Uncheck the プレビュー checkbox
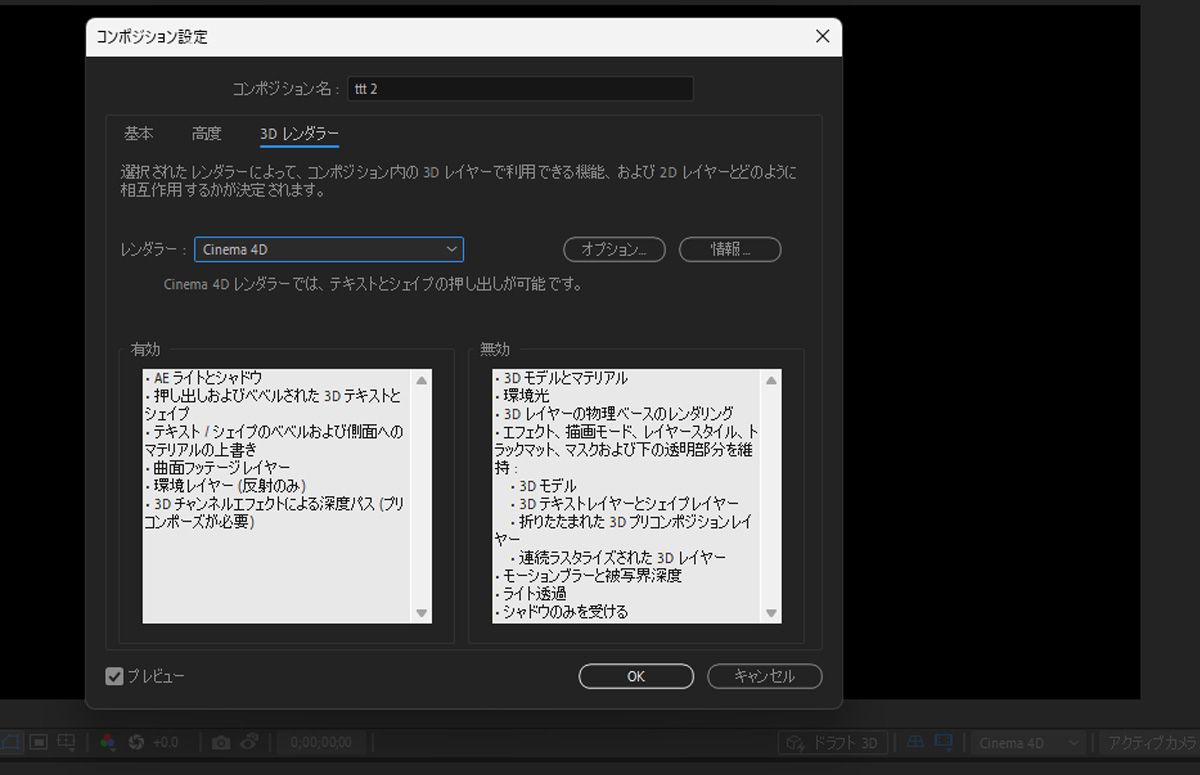1200x775 pixels. point(114,676)
